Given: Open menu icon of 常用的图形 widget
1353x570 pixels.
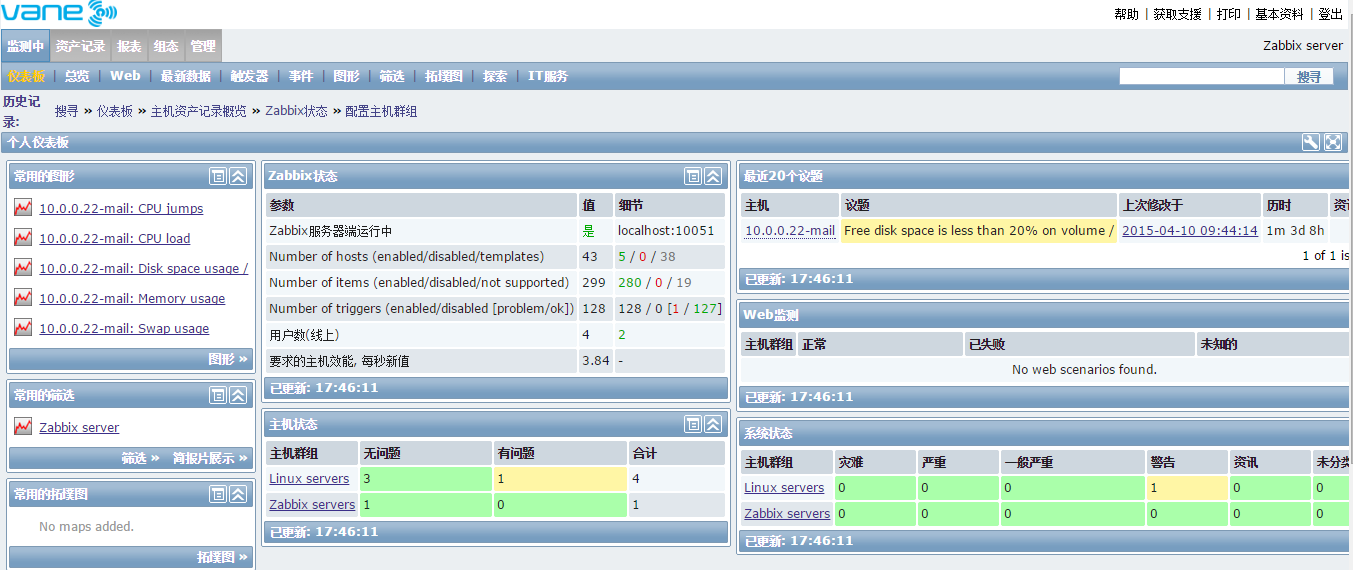Looking at the screenshot, I should [x=218, y=176].
